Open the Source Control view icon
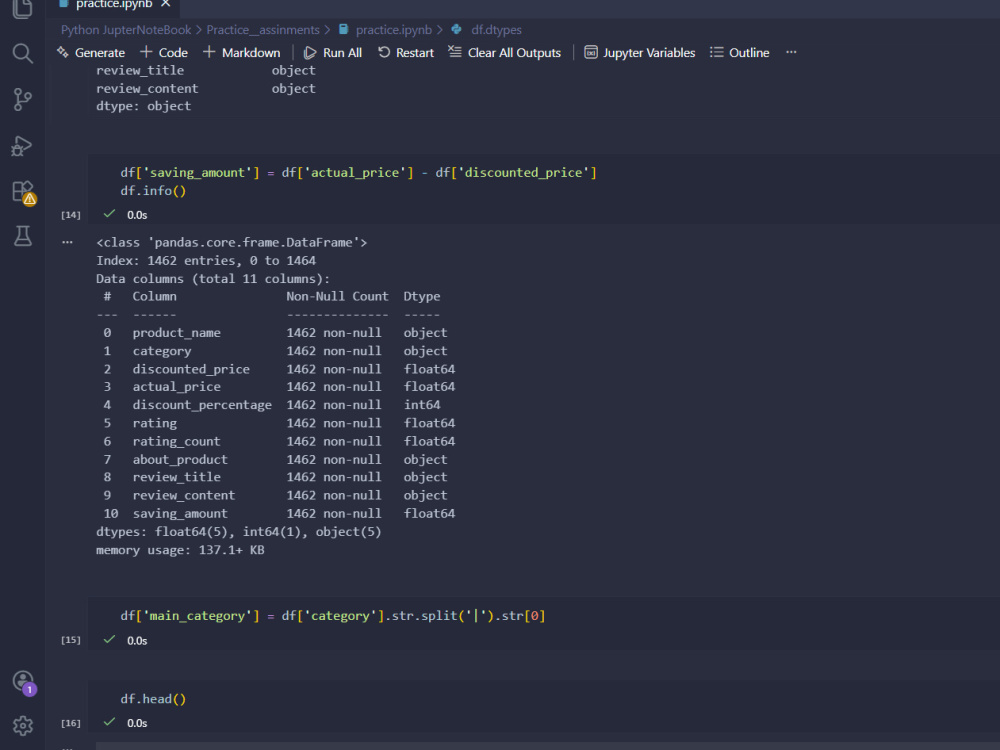Screen dimensions: 1000x750 click(x=22, y=99)
